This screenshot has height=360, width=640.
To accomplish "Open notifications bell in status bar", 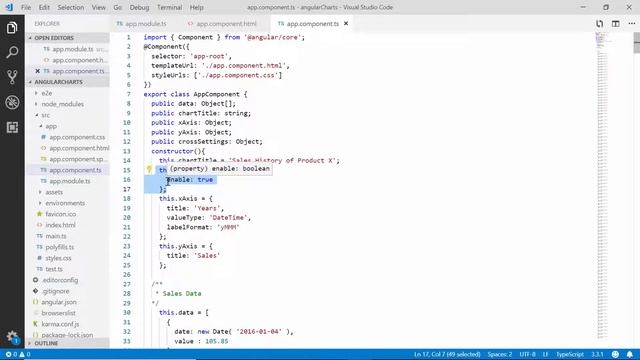I will tap(630, 354).
